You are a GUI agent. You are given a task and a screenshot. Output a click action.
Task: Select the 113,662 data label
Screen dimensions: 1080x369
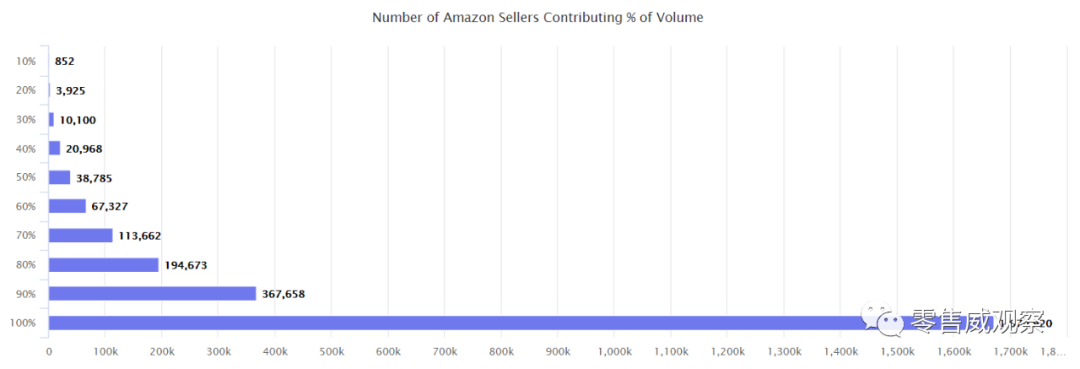140,235
